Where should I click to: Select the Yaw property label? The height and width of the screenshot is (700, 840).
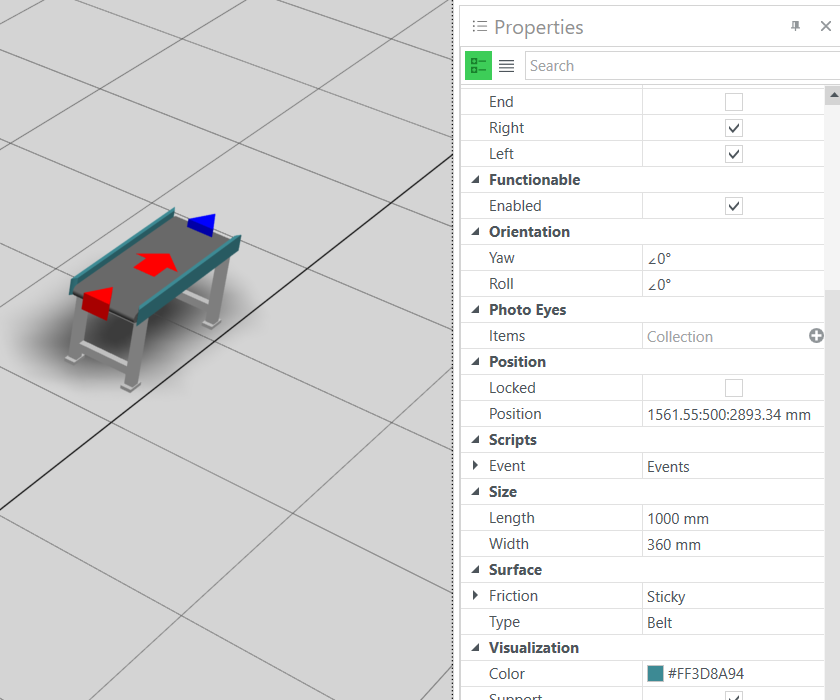click(x=501, y=258)
